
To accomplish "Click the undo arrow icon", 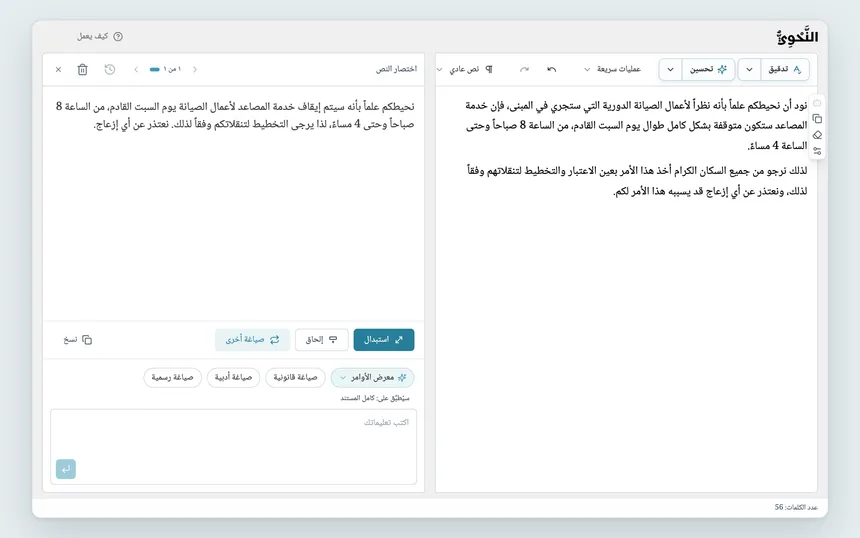I will pos(551,69).
